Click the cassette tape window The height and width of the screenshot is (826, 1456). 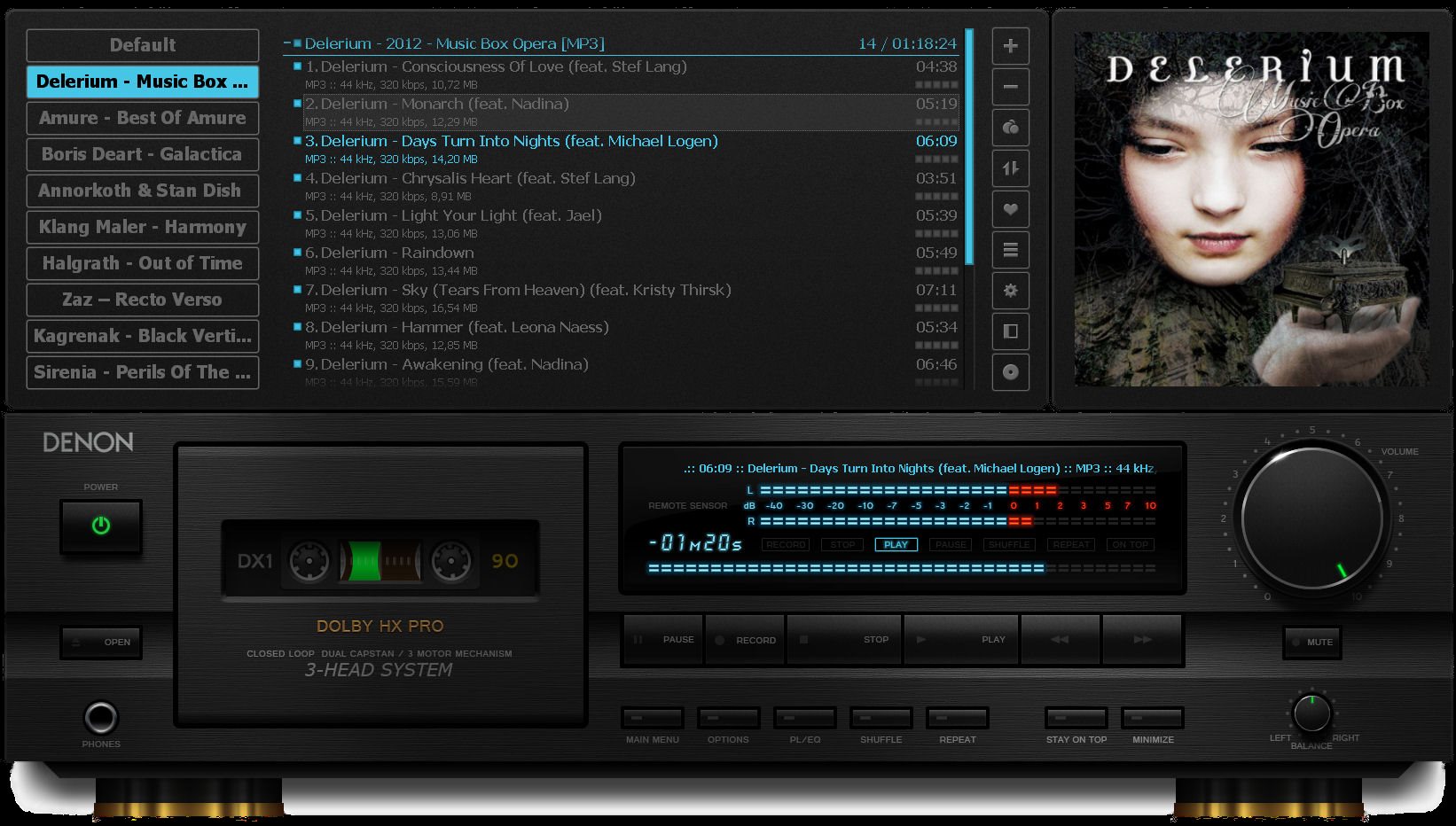(380, 561)
